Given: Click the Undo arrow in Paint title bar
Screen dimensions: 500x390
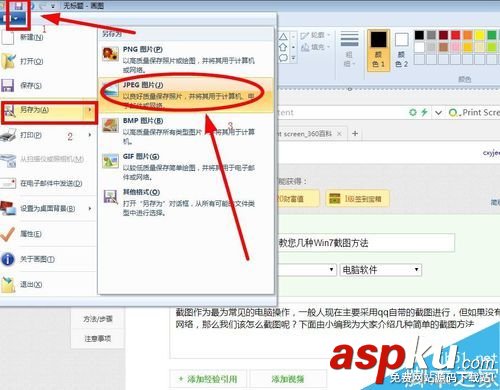Looking at the screenshot, I should click(32, 6).
